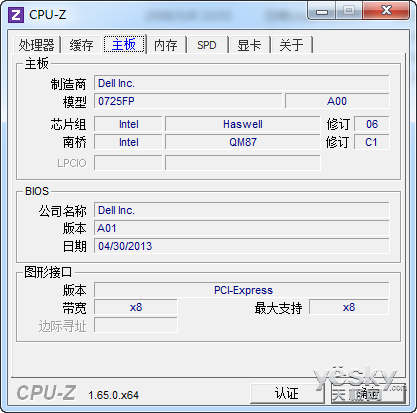Click the 带宽 link width x8 field
Viewport: 417px width, 413px height.
(x=136, y=307)
